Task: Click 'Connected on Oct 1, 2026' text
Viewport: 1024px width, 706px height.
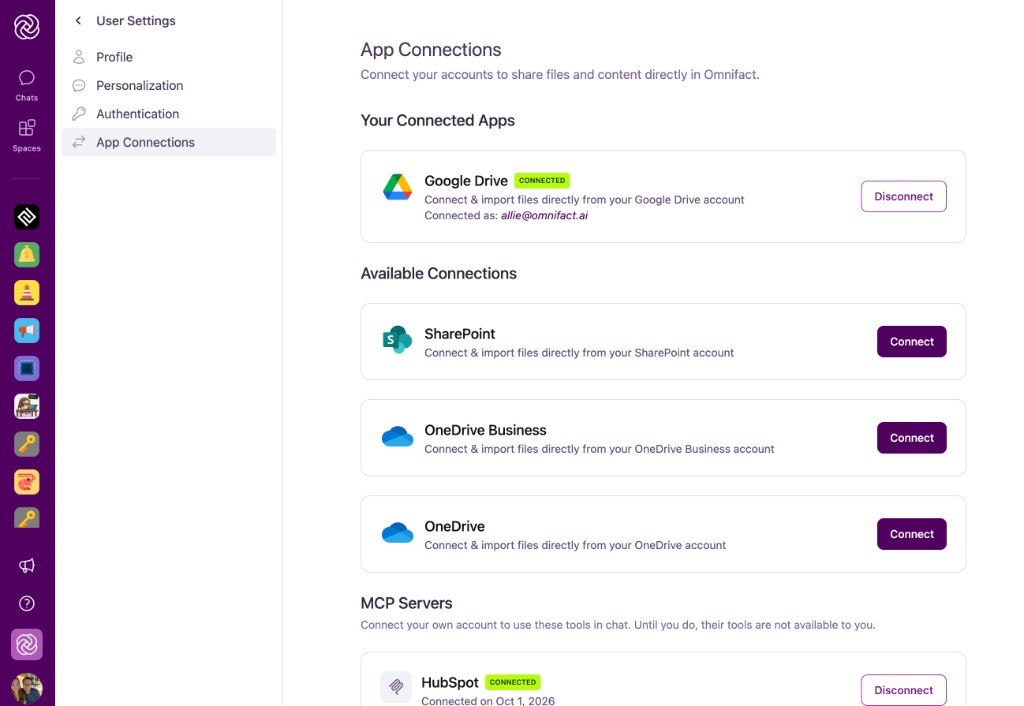Action: [x=488, y=701]
